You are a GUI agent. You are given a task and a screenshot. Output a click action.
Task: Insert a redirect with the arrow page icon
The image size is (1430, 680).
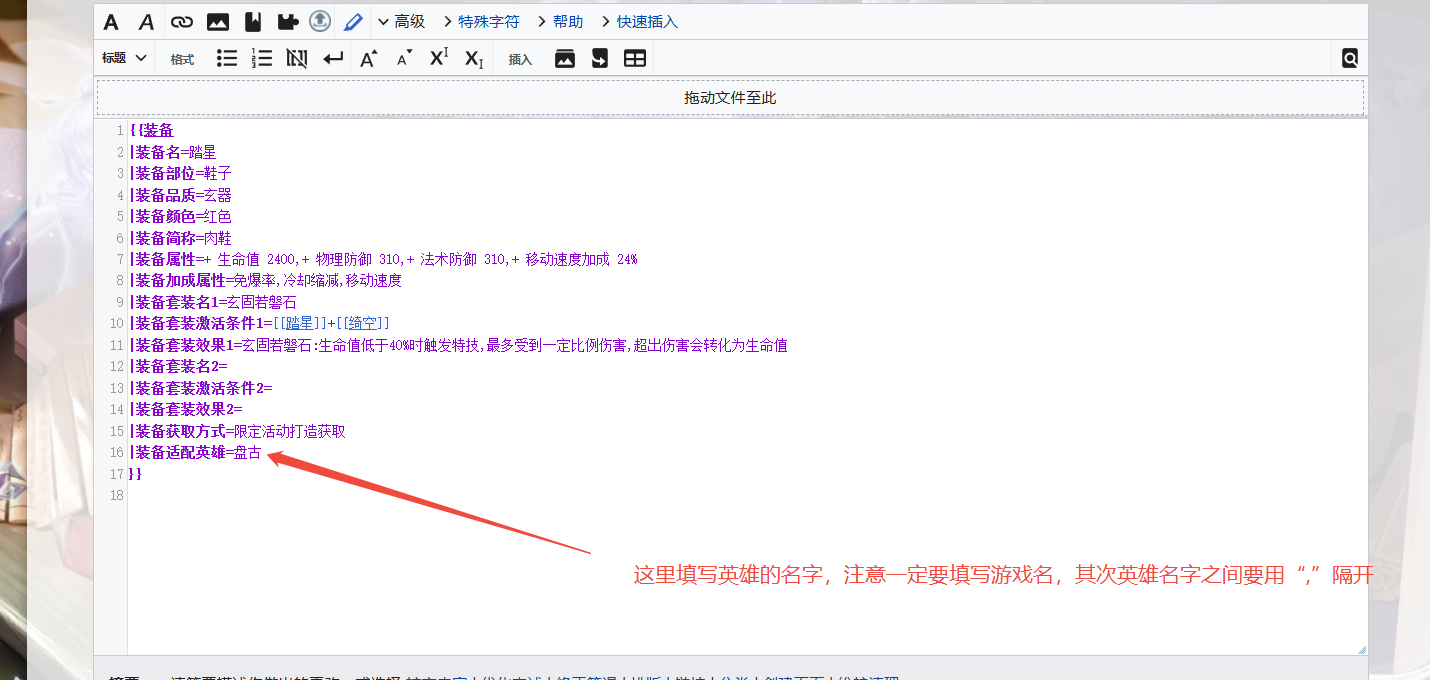pyautogui.click(x=599, y=58)
